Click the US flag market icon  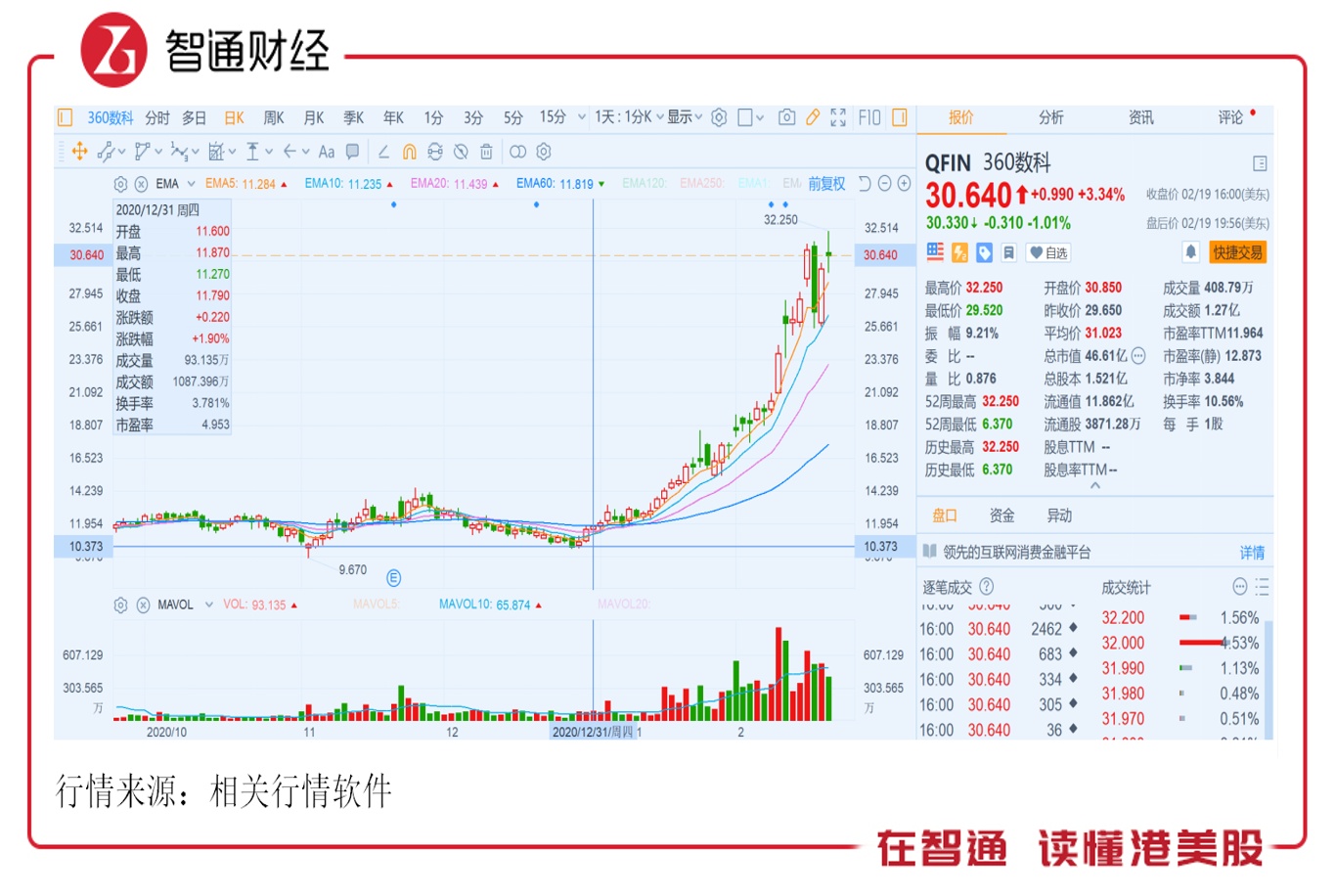[935, 252]
